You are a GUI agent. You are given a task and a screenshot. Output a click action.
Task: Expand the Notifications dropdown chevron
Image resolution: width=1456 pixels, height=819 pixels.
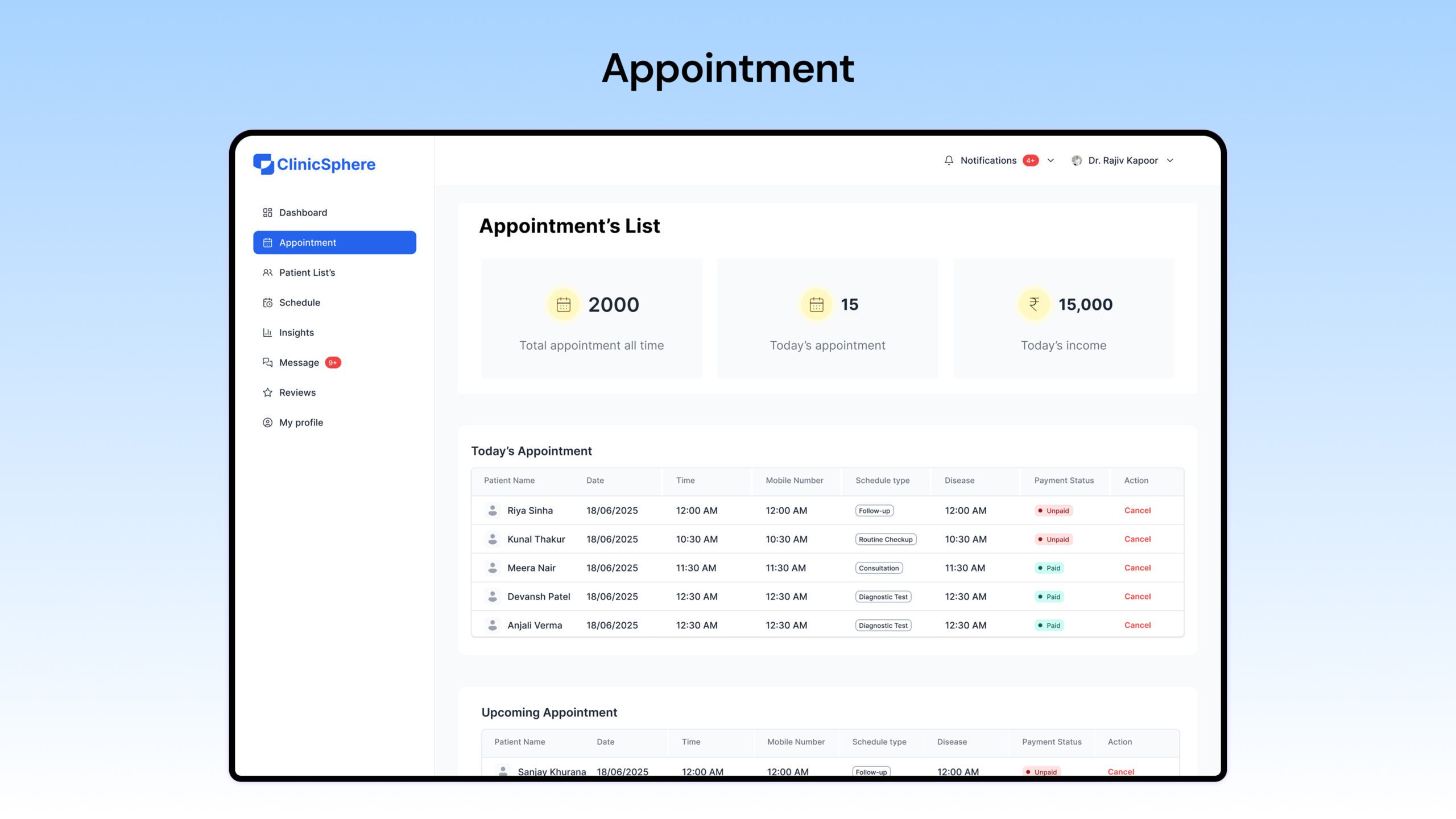point(1050,160)
